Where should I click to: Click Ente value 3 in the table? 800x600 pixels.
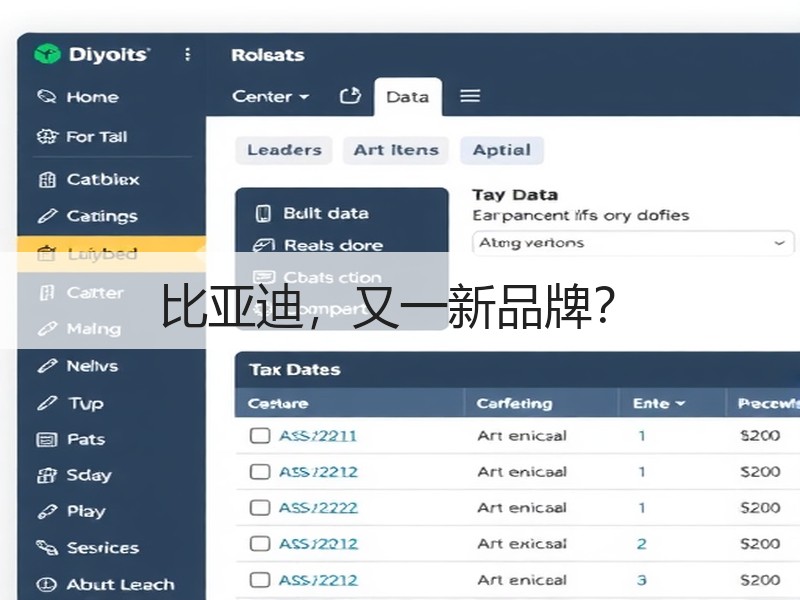coord(641,580)
